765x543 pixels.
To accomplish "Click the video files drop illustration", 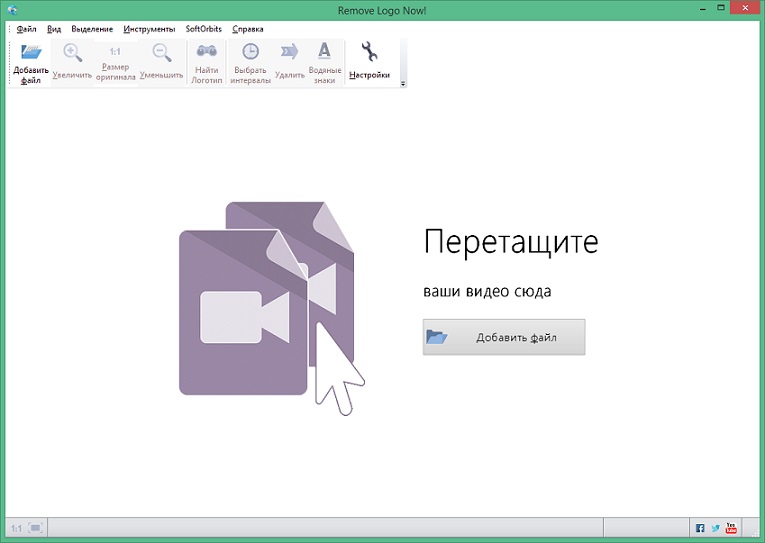I will click(272, 308).
